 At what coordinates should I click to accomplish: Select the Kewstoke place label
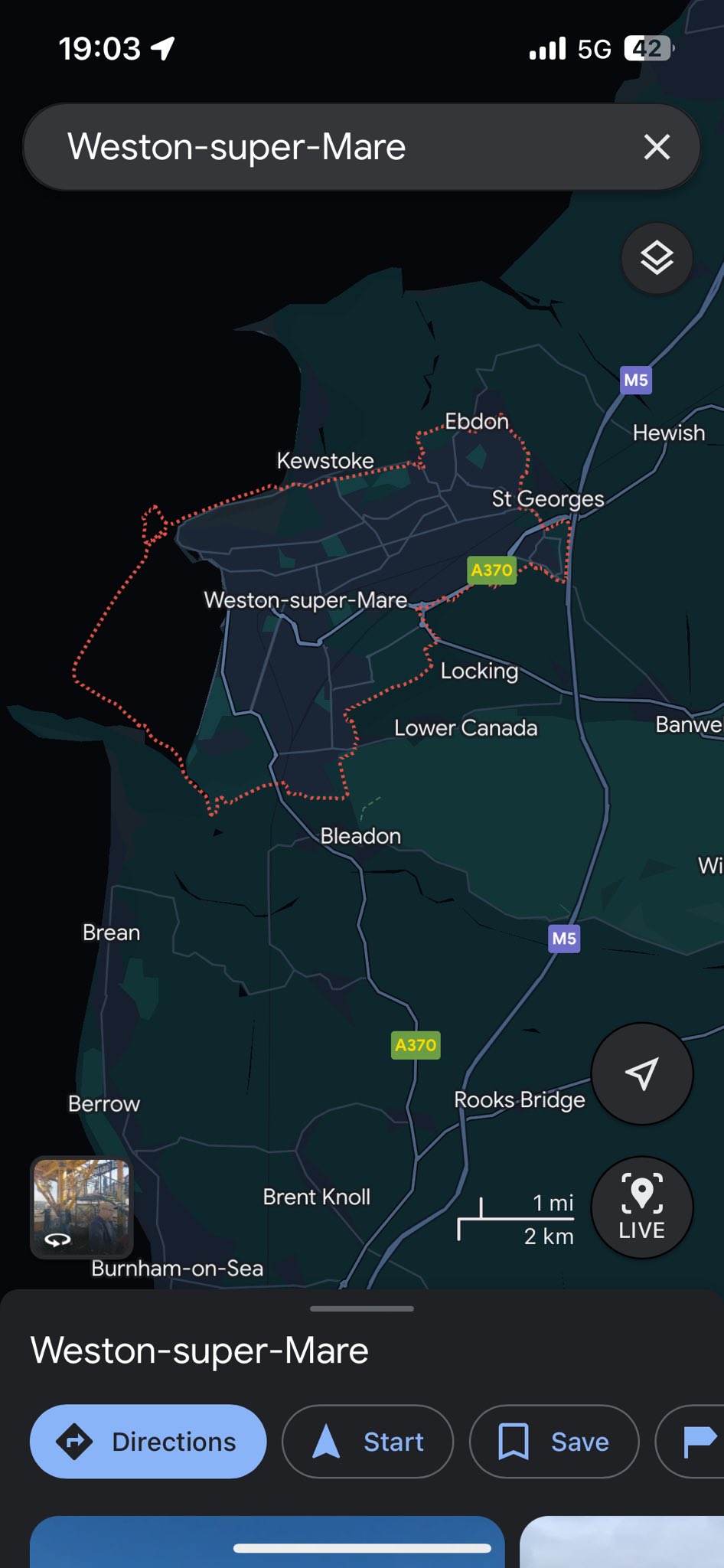click(325, 461)
